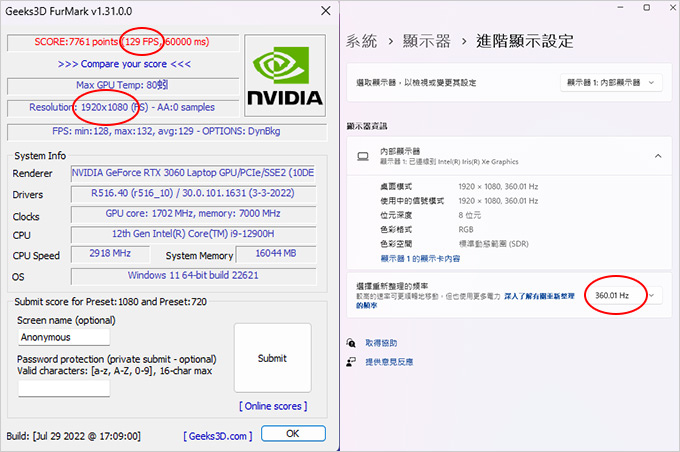
Task: Open the display selector 顯示器 1 dropdown
Action: pos(611,82)
